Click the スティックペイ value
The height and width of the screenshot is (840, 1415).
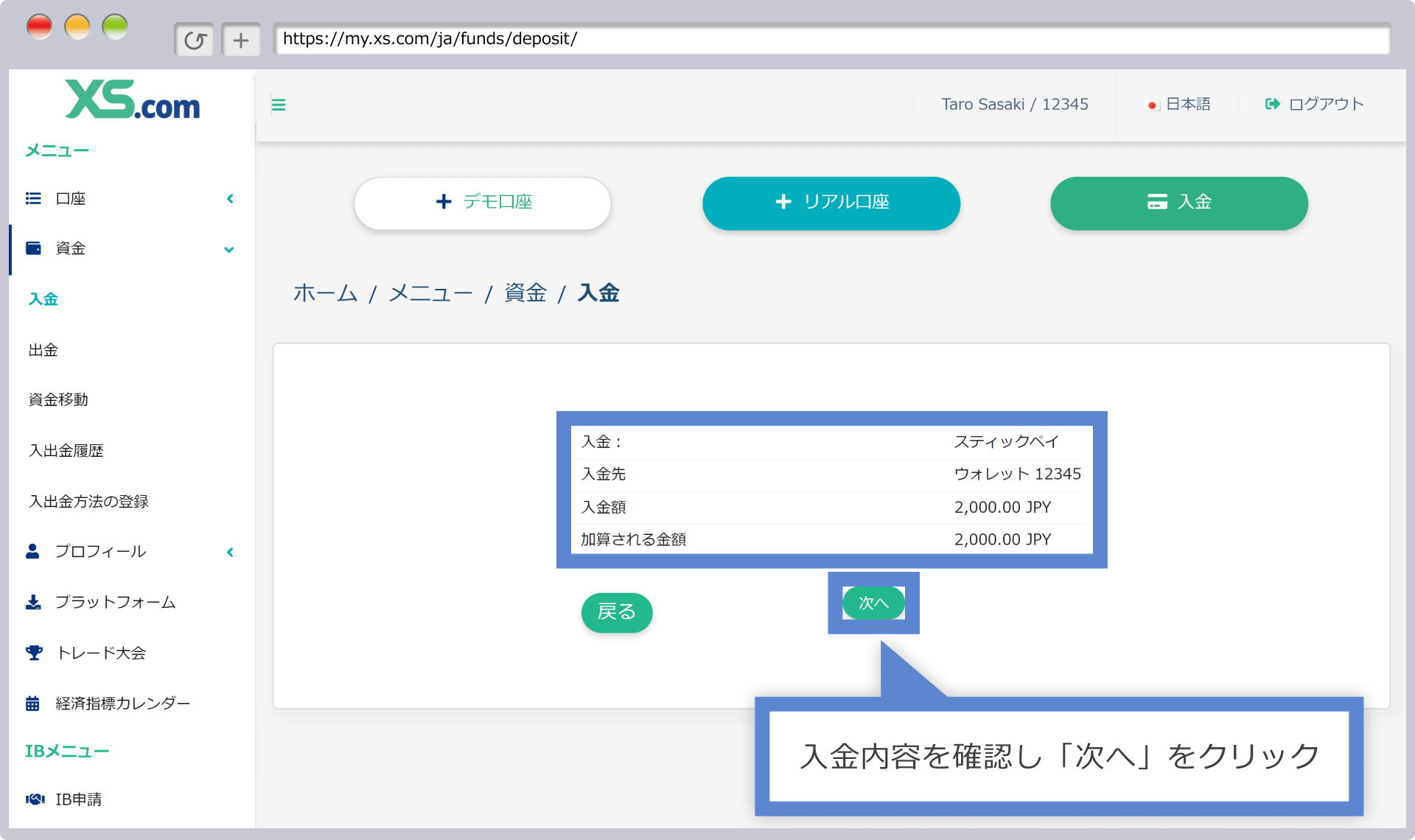click(1007, 441)
